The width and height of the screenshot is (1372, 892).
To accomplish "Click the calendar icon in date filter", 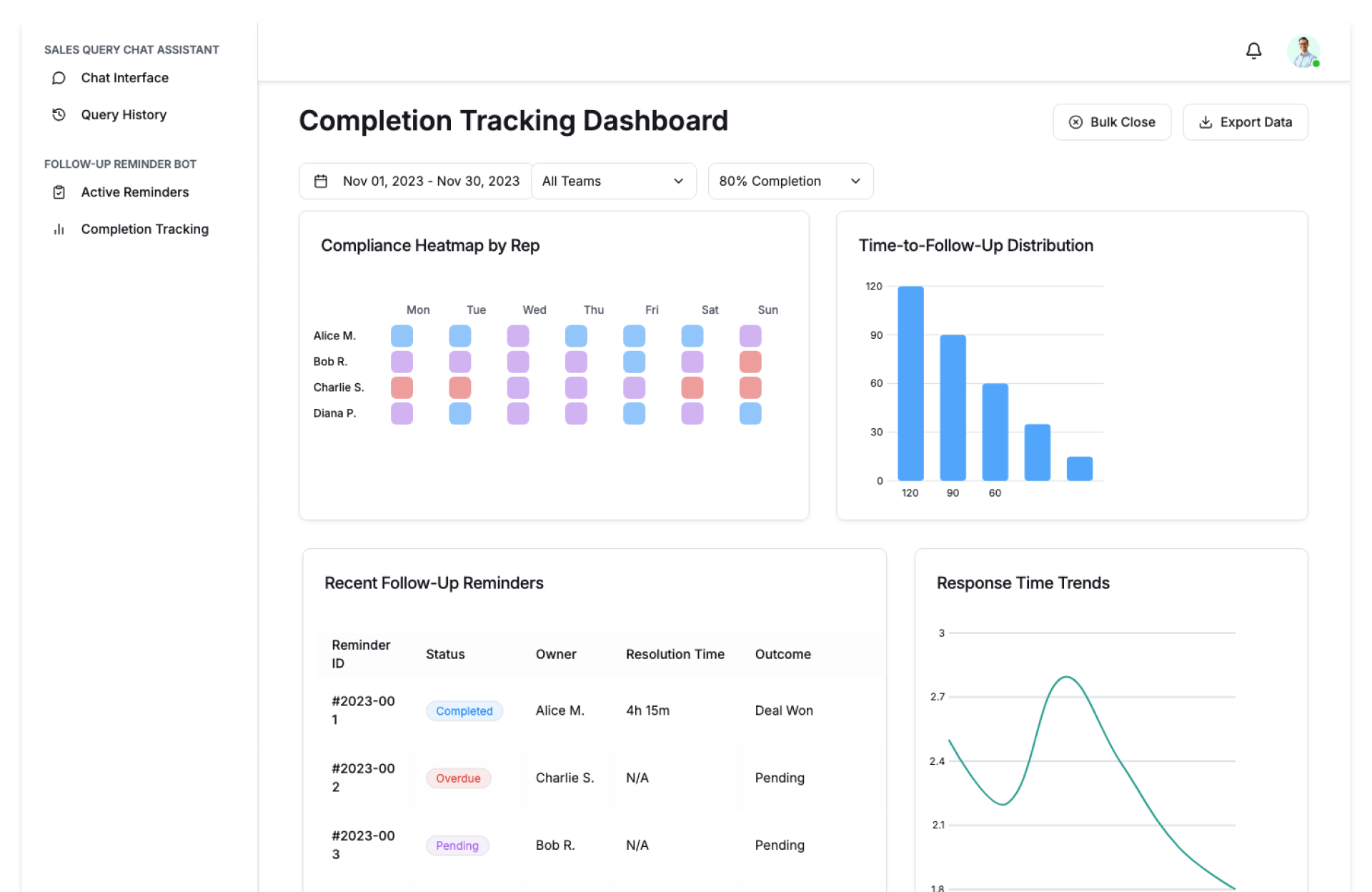I will point(321,182).
